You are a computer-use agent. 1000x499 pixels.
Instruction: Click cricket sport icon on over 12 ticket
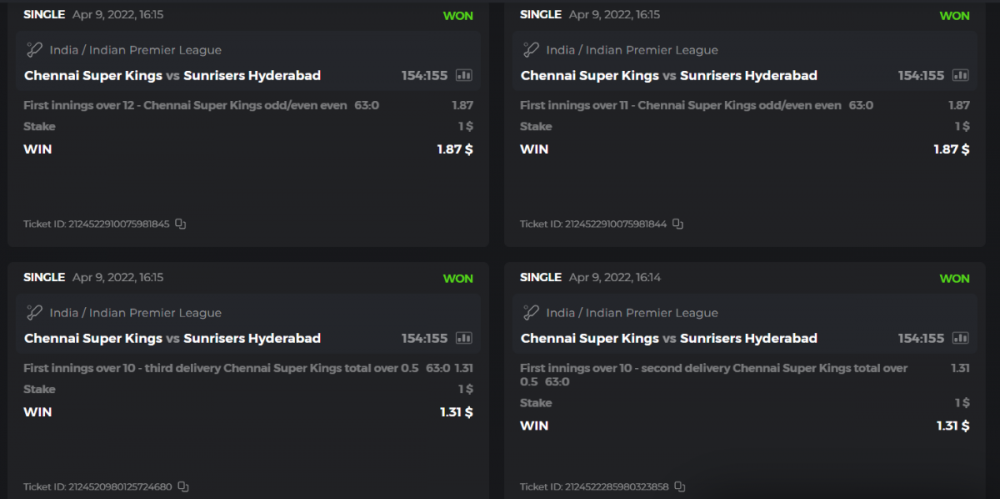click(34, 50)
